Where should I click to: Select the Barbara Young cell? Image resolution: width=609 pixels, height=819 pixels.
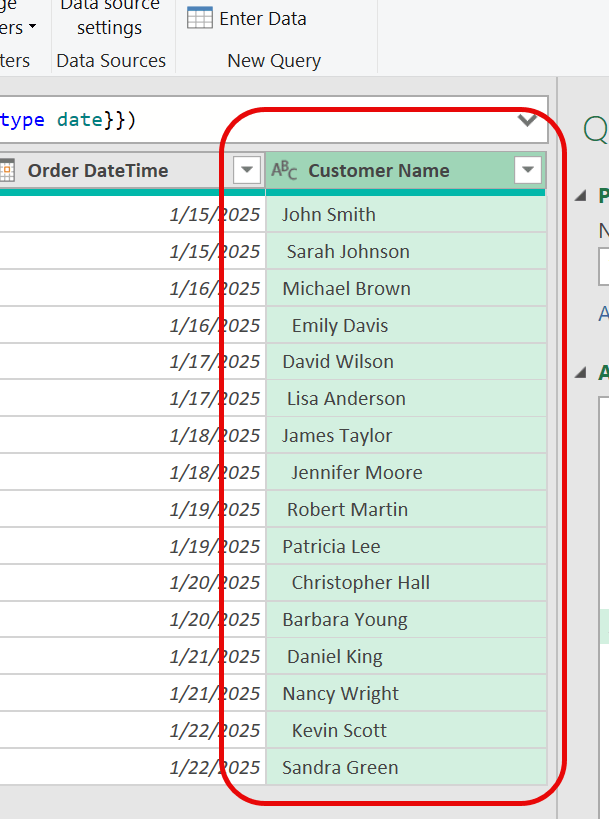tap(406, 619)
